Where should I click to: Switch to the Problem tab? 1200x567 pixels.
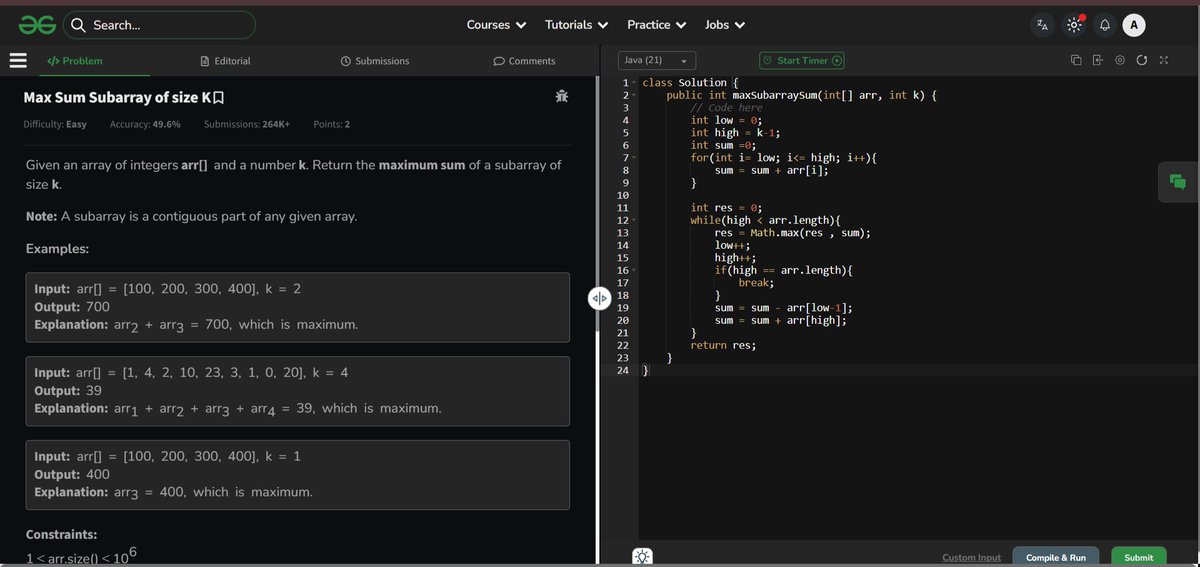pos(76,61)
